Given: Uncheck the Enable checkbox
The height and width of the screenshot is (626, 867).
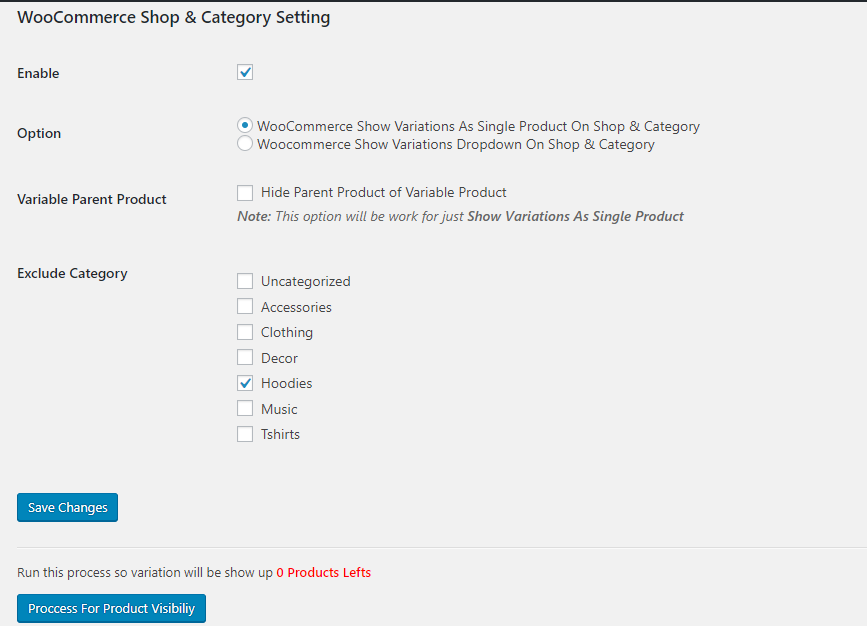Looking at the screenshot, I should coord(245,72).
